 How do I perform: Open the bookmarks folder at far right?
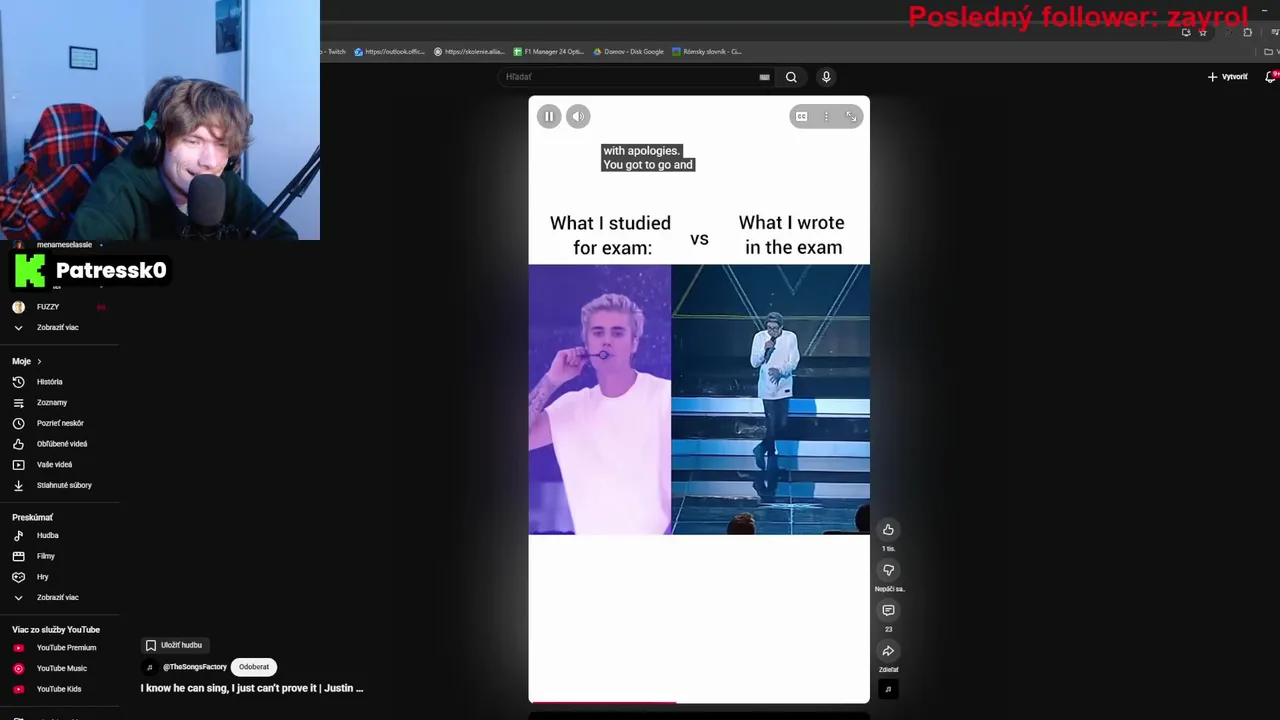1271,51
